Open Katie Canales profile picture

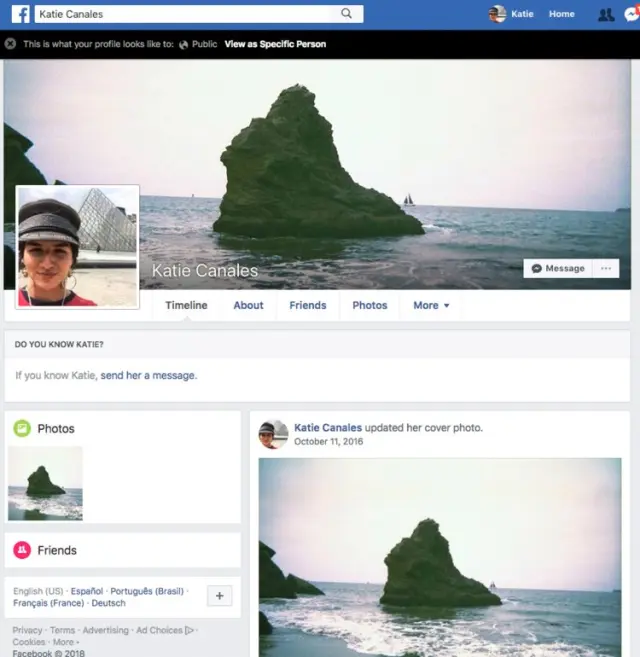[x=77, y=246]
